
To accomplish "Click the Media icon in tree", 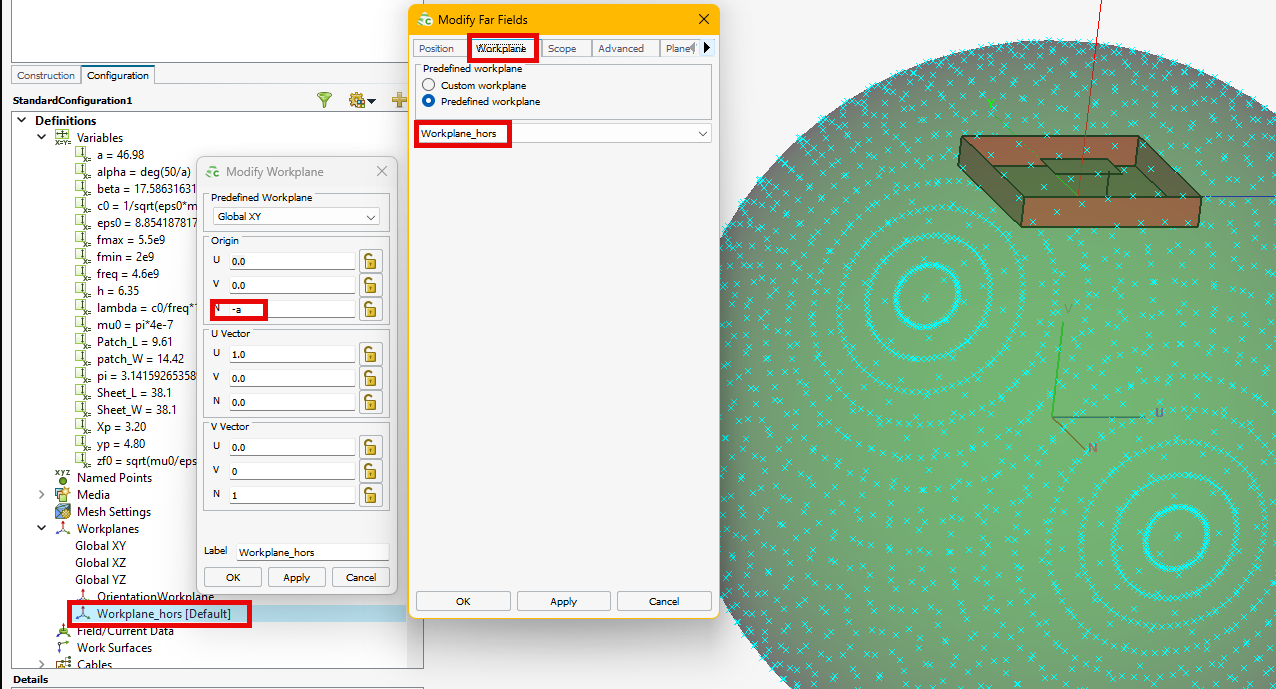I will coord(62,495).
